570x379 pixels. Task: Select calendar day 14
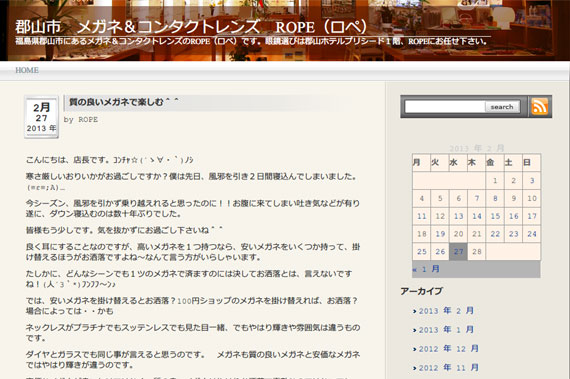(477, 216)
